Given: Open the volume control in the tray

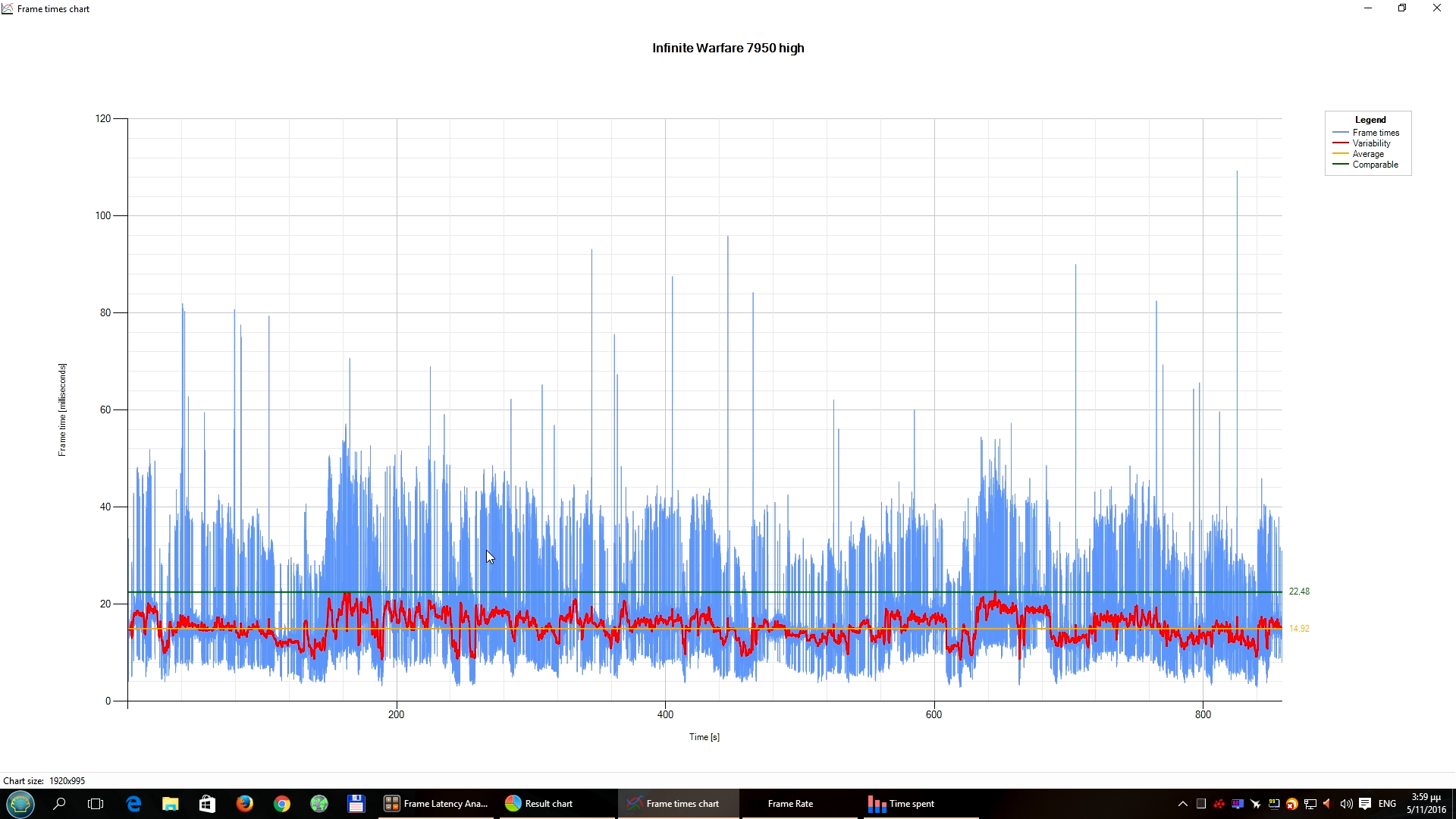Looking at the screenshot, I should [x=1346, y=804].
